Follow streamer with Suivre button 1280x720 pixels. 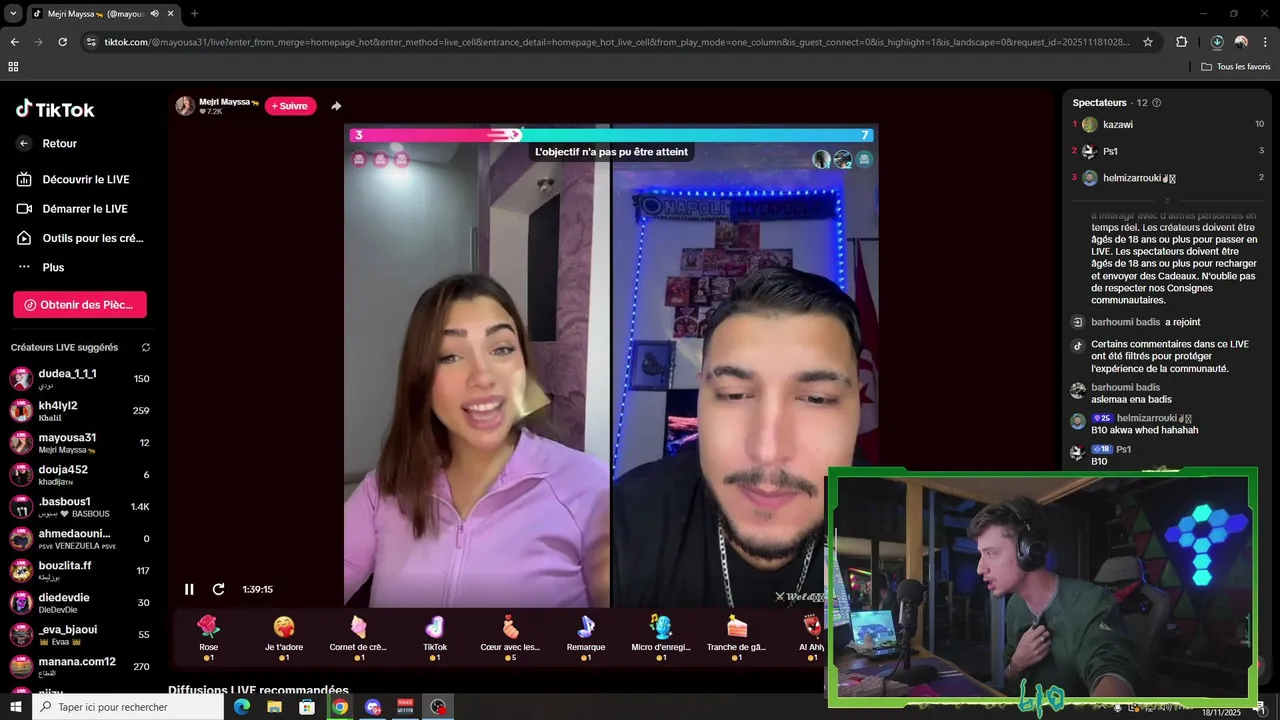pyautogui.click(x=290, y=106)
